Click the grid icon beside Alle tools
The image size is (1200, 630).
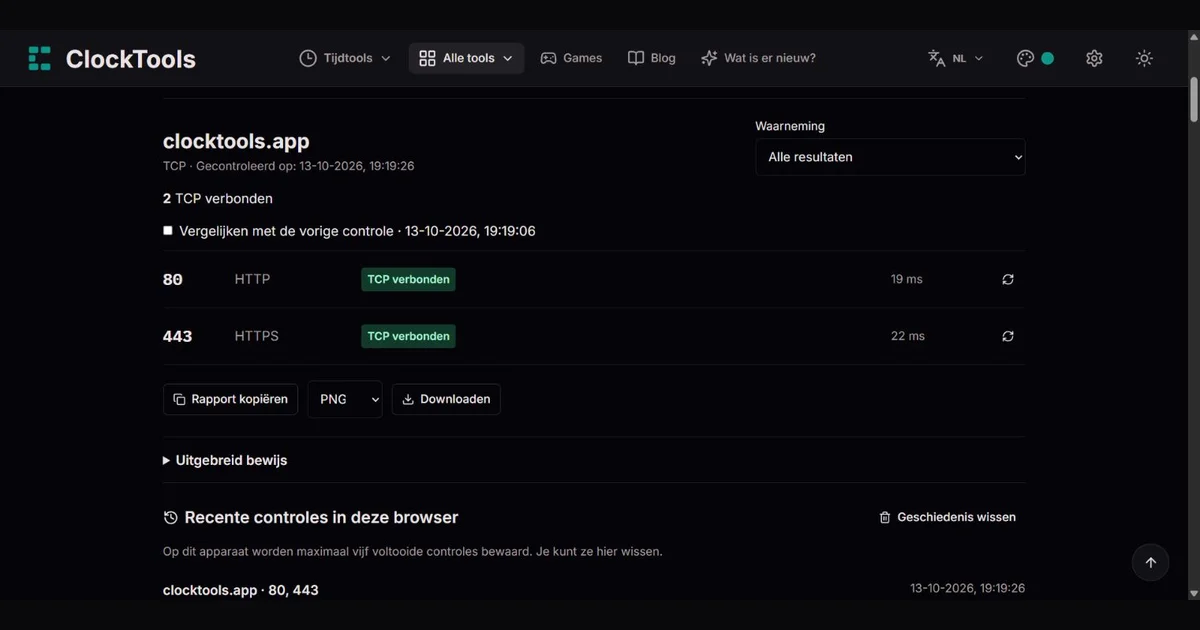[x=427, y=58]
